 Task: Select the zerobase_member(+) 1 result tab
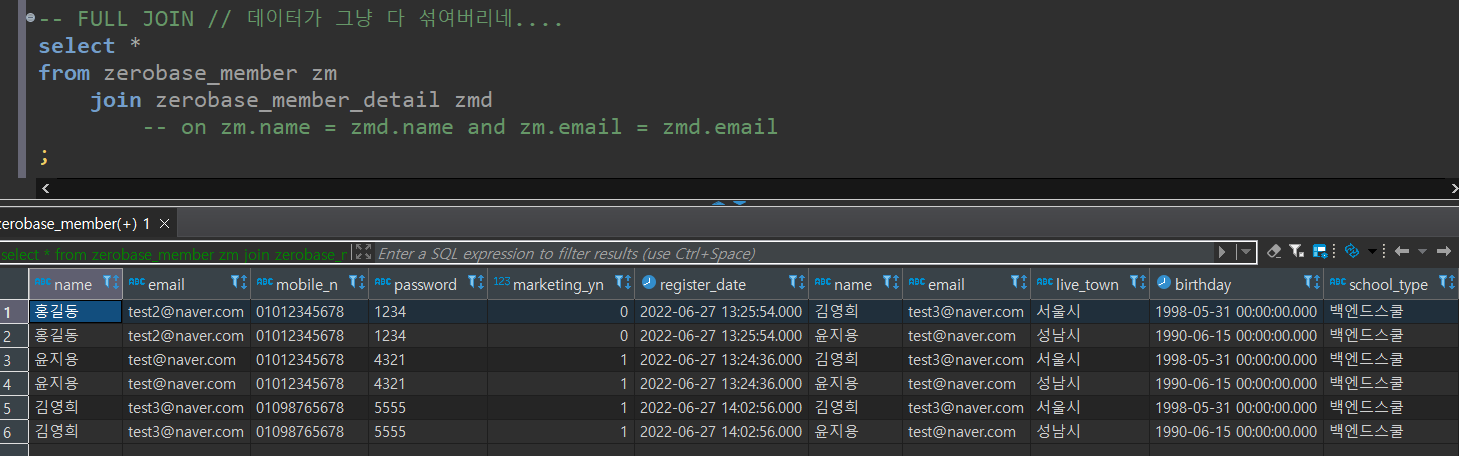[74, 223]
